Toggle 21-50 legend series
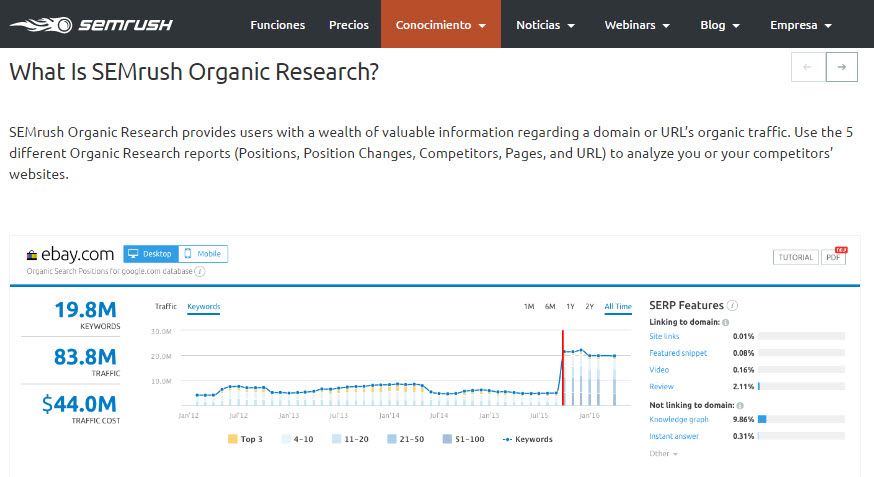The width and height of the screenshot is (874, 477). tap(405, 439)
